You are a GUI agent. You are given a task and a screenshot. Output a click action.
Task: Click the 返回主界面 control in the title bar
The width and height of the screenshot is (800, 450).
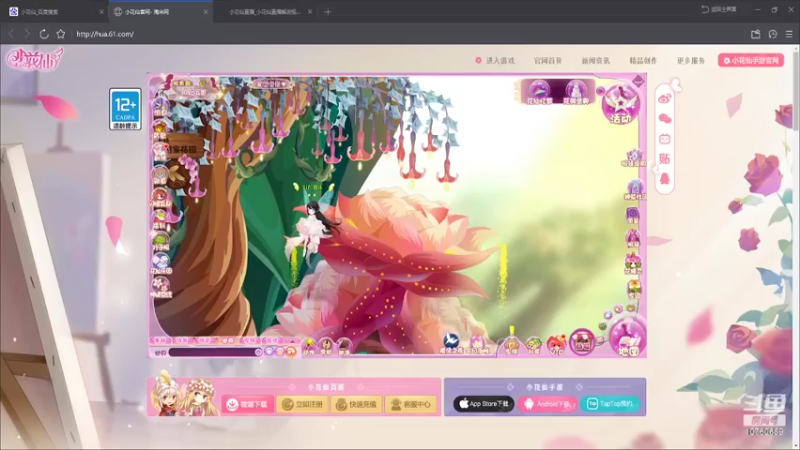click(x=718, y=9)
